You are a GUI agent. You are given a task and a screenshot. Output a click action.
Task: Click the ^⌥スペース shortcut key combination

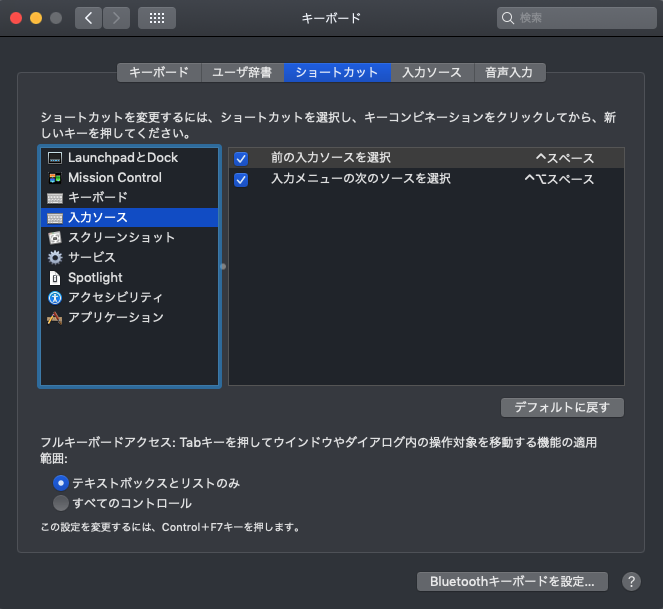tap(559, 179)
